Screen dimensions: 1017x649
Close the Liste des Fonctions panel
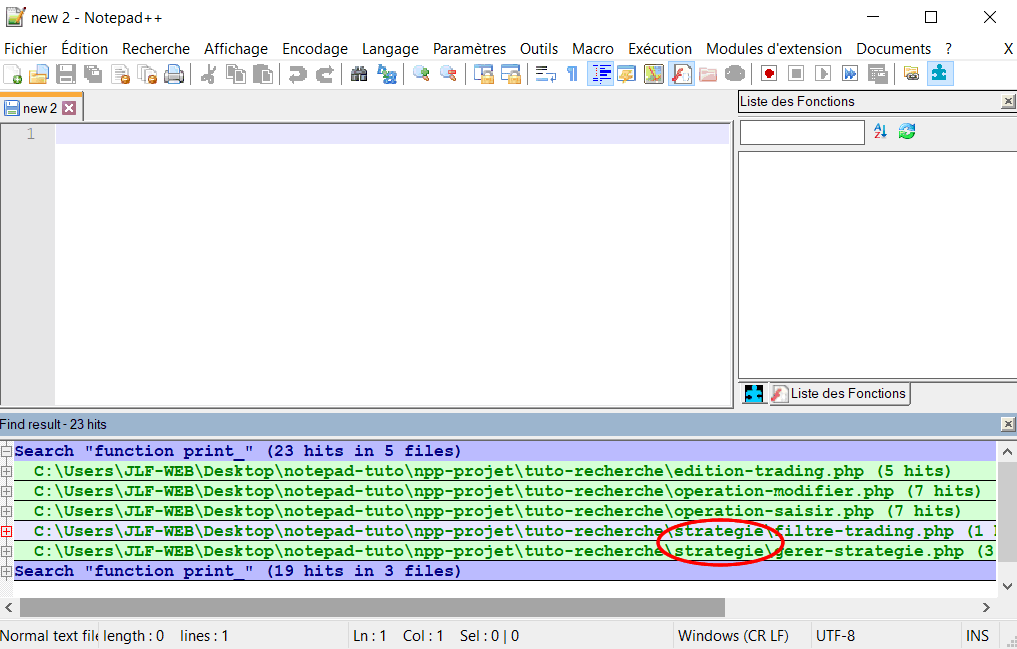pyautogui.click(x=1008, y=101)
